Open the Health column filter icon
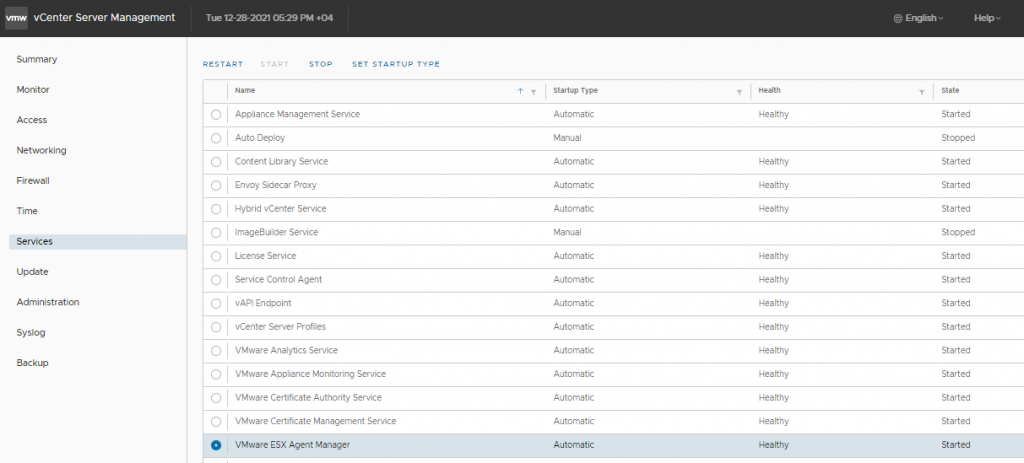The image size is (1024, 463). click(x=921, y=92)
